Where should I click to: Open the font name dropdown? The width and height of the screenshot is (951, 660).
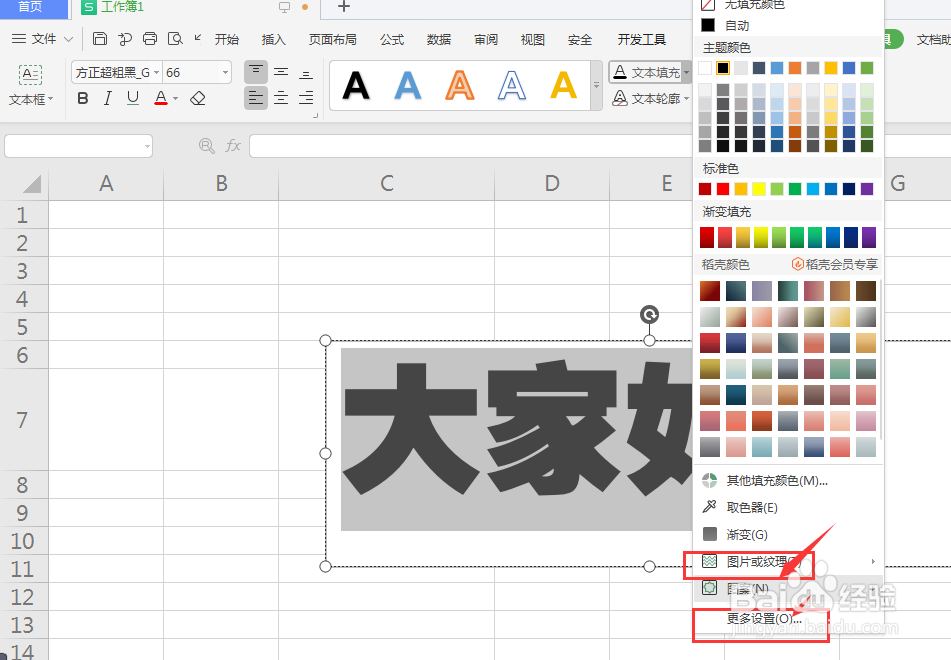[x=156, y=71]
